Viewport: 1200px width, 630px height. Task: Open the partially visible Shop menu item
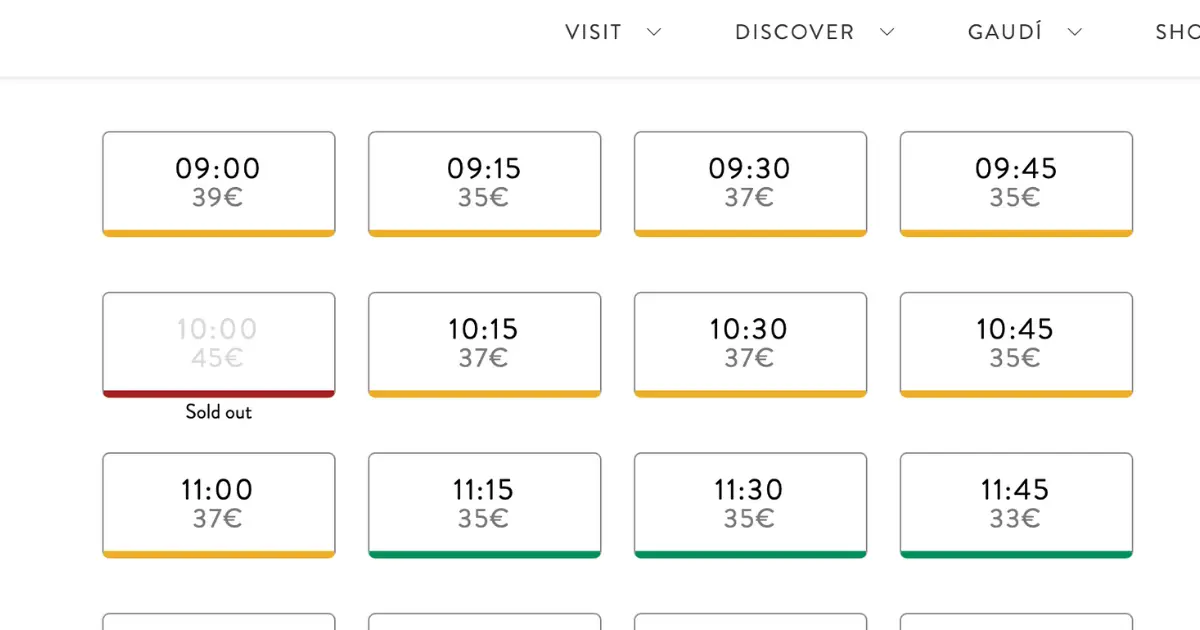[x=1178, y=32]
